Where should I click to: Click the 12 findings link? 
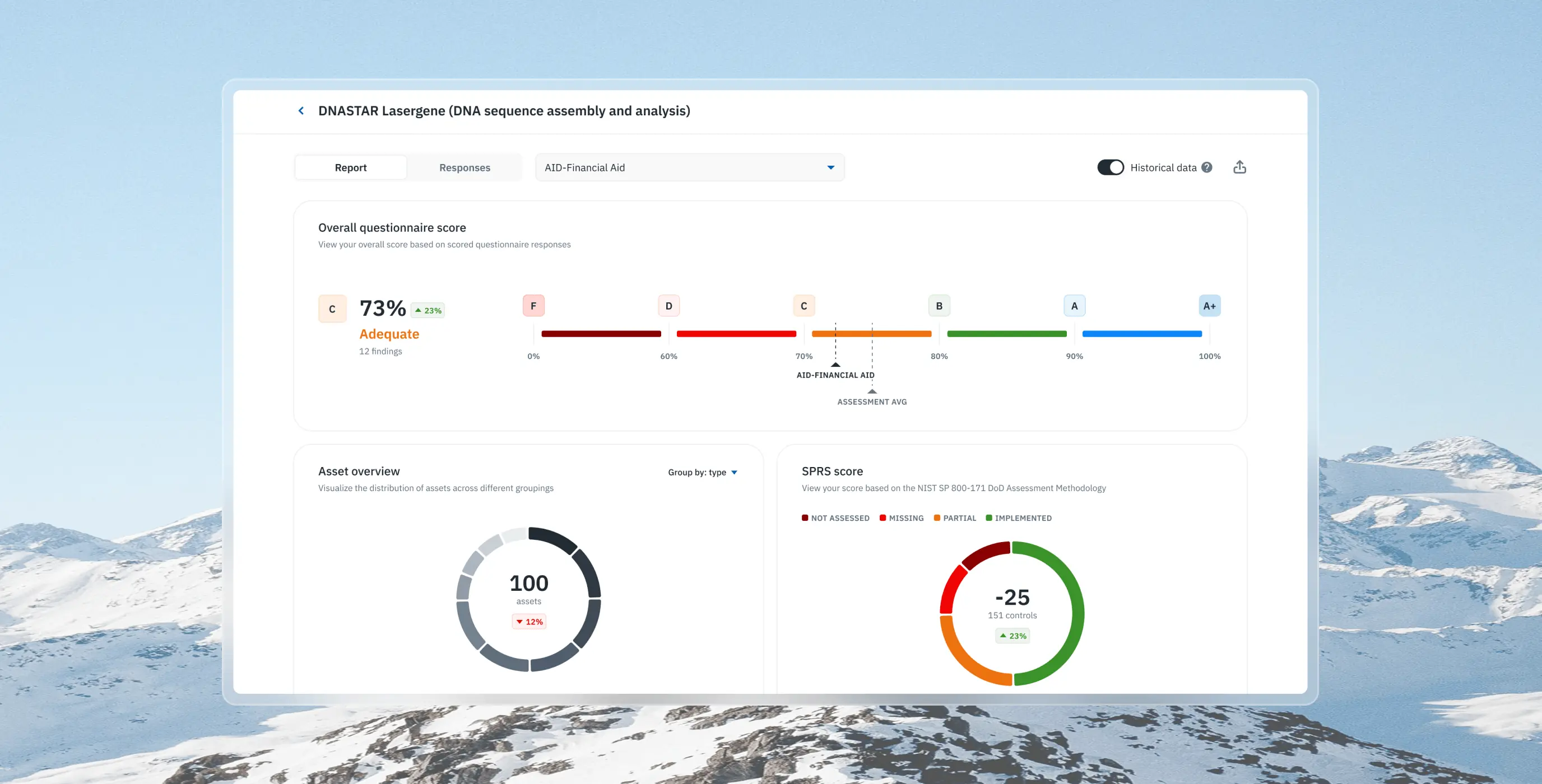[380, 351]
